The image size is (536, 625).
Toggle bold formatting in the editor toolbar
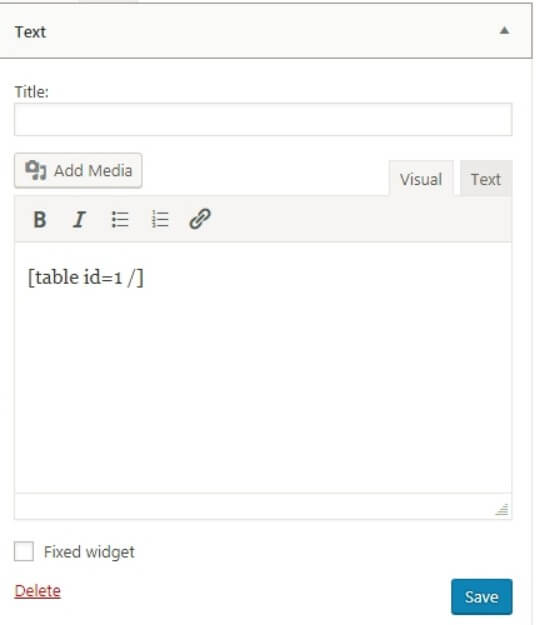coord(39,219)
